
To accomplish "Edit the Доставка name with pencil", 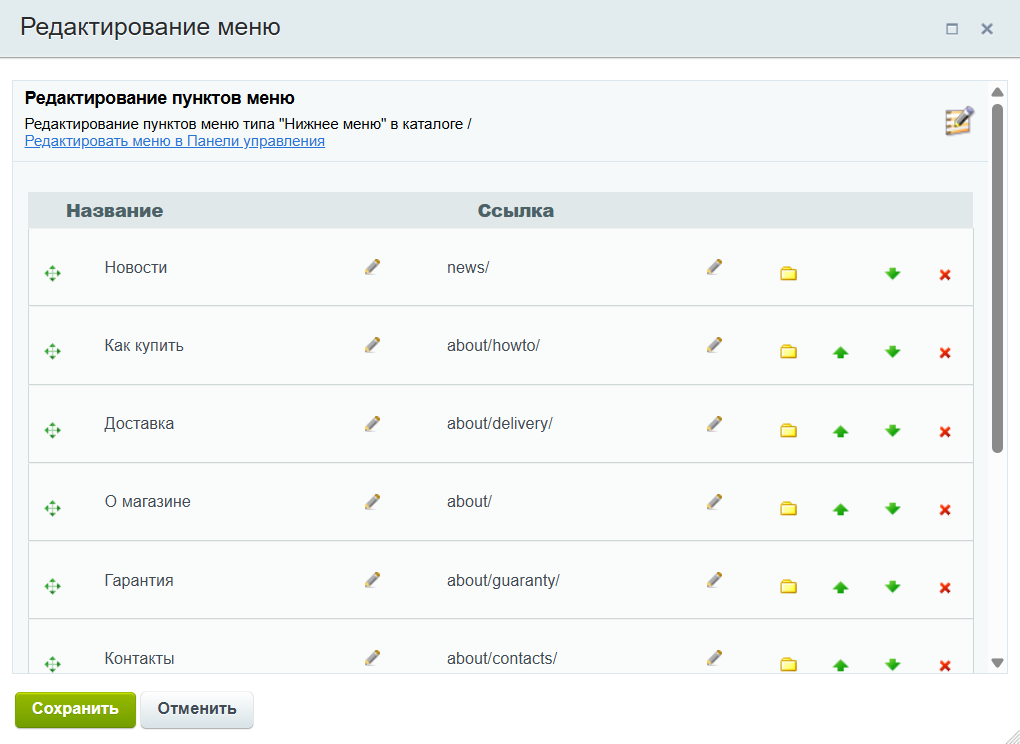I will coord(373,423).
